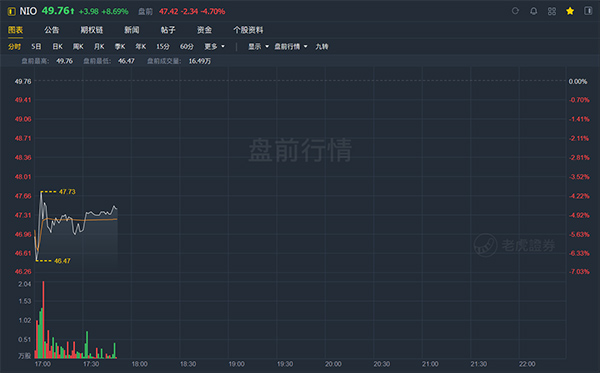Select the 日K daily candlestick period

point(57,46)
